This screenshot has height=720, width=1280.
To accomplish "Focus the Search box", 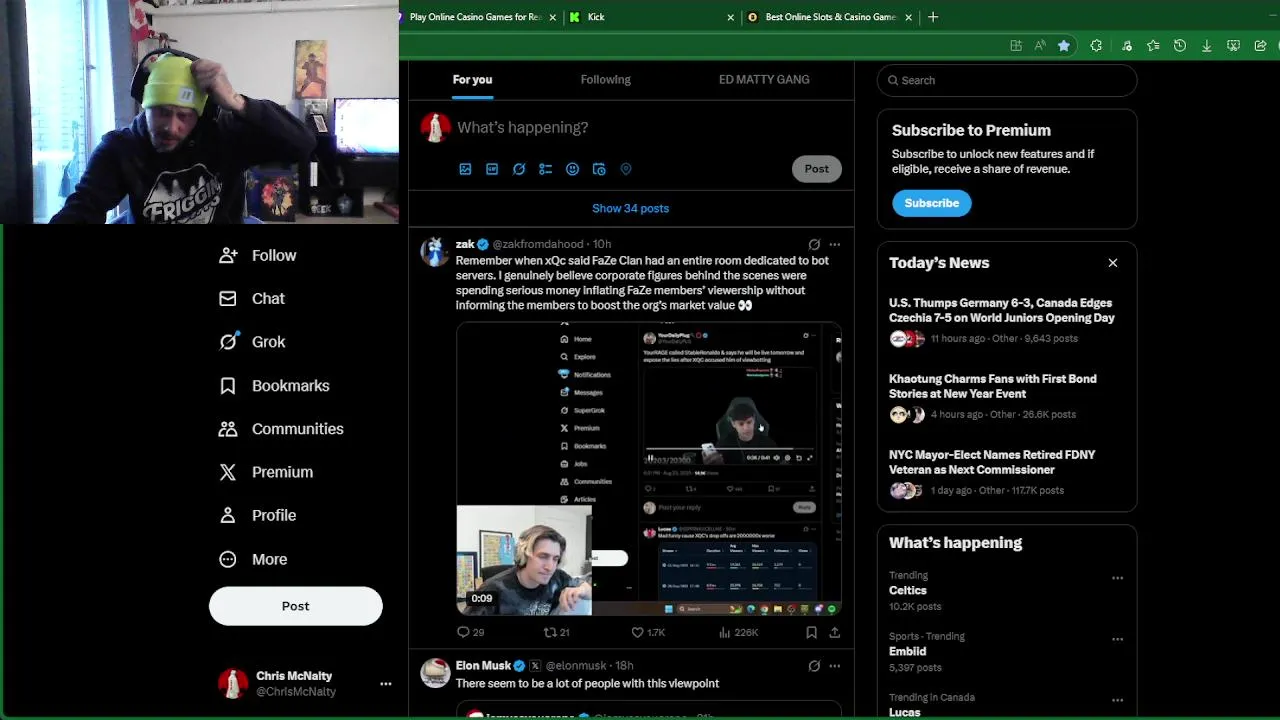I will [x=1007, y=80].
